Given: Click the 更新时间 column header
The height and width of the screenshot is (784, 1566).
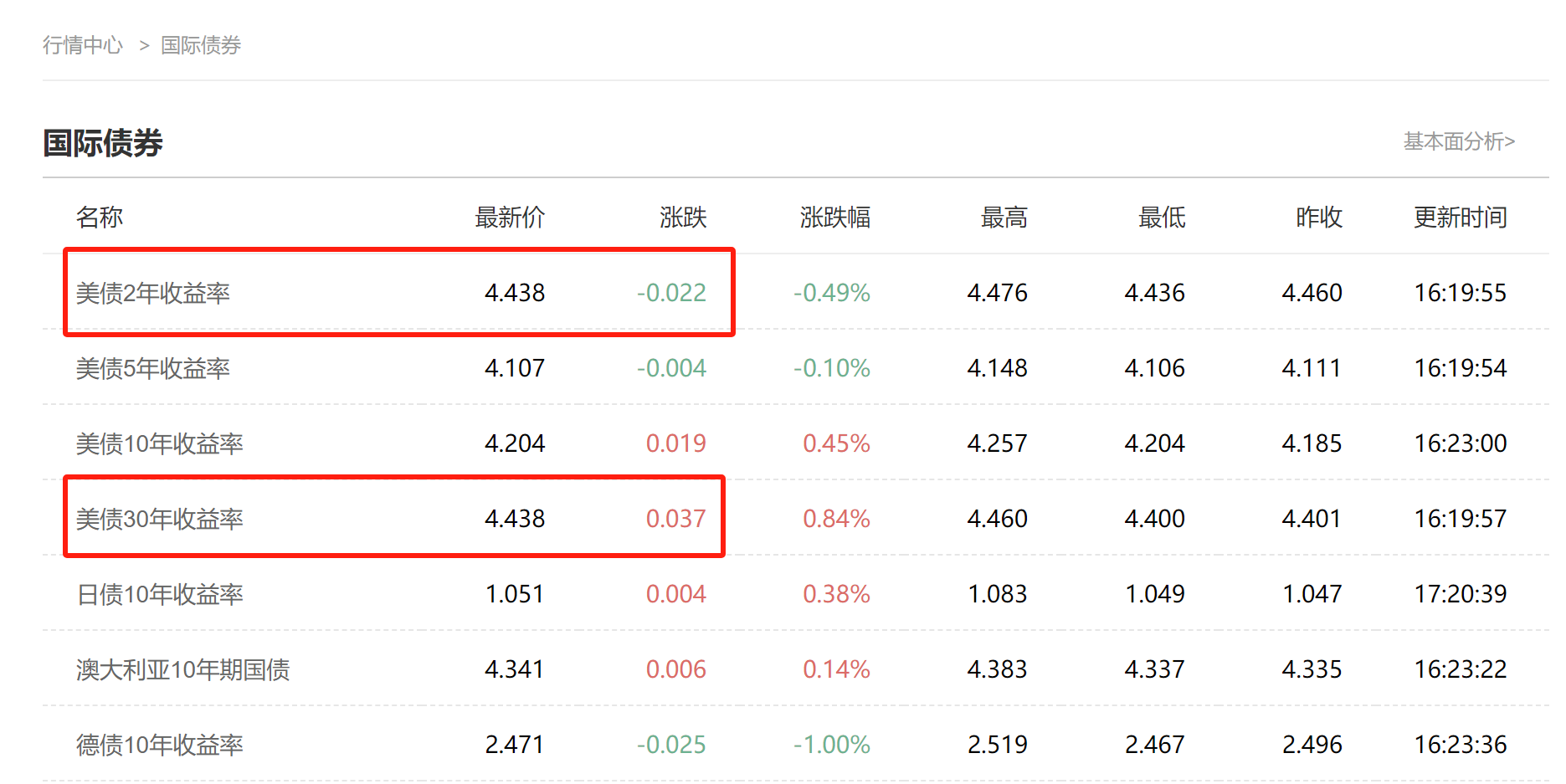Looking at the screenshot, I should click(1460, 218).
